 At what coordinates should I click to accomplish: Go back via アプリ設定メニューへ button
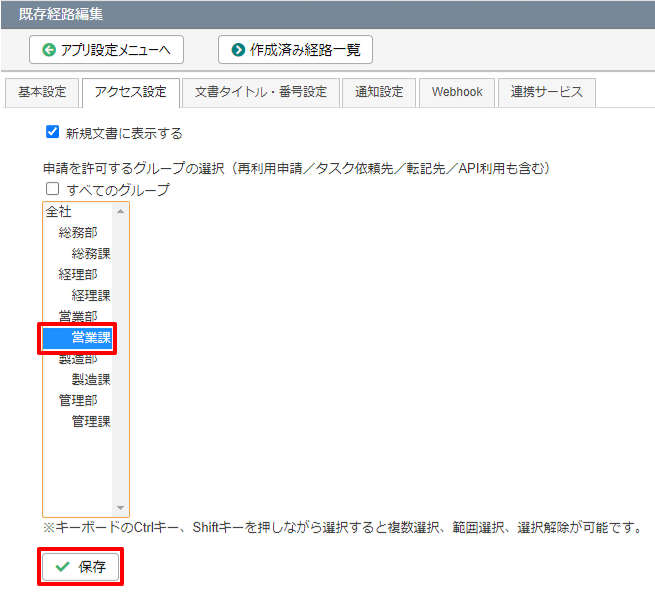pos(107,50)
